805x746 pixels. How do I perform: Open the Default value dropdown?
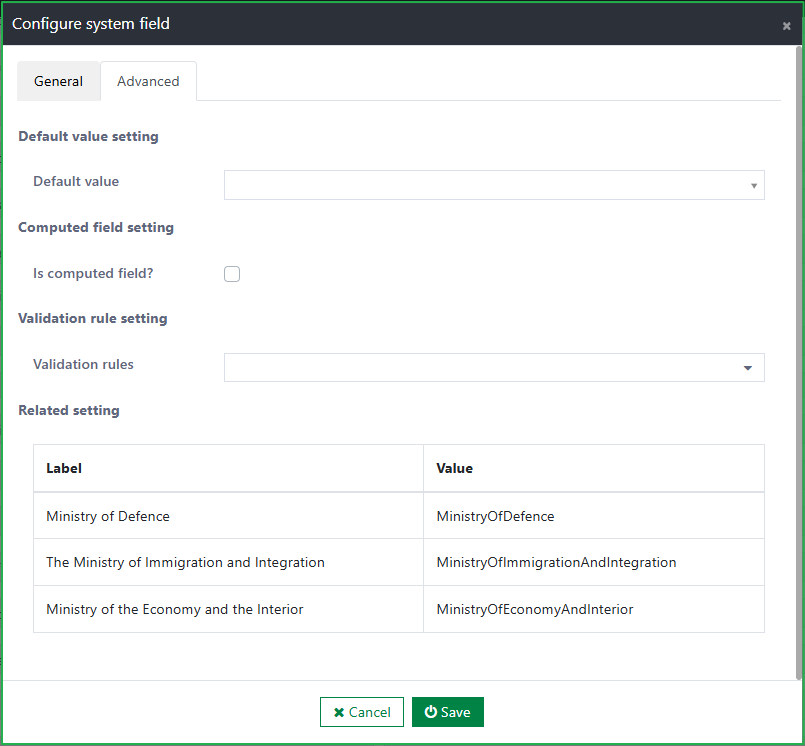[x=494, y=185]
